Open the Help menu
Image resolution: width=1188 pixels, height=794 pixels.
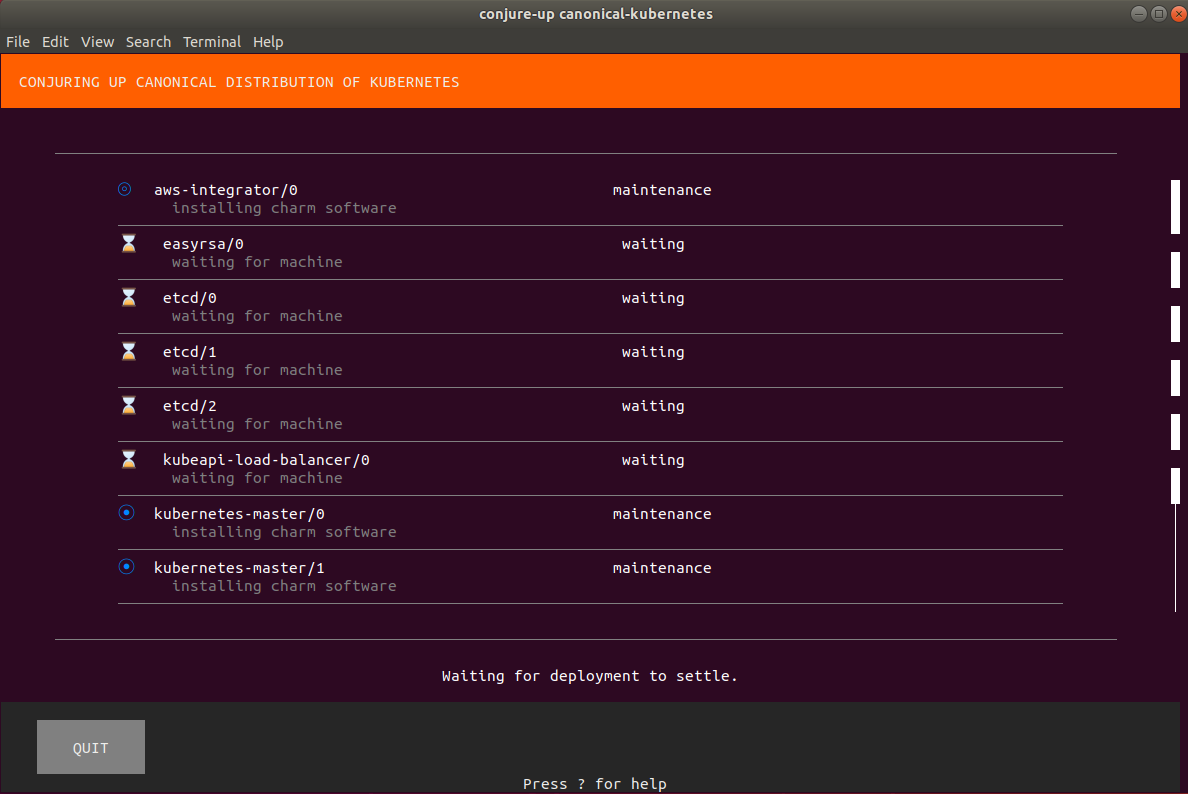267,42
